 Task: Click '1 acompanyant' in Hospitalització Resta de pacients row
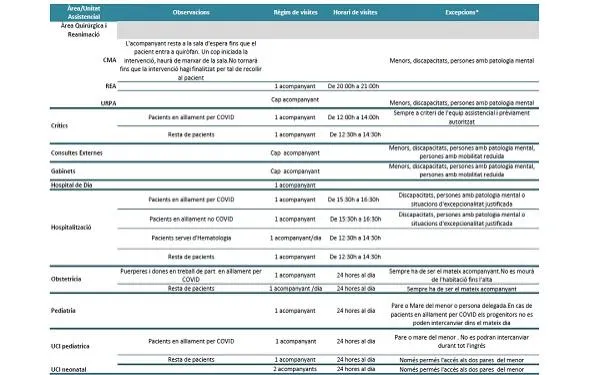pos(295,257)
